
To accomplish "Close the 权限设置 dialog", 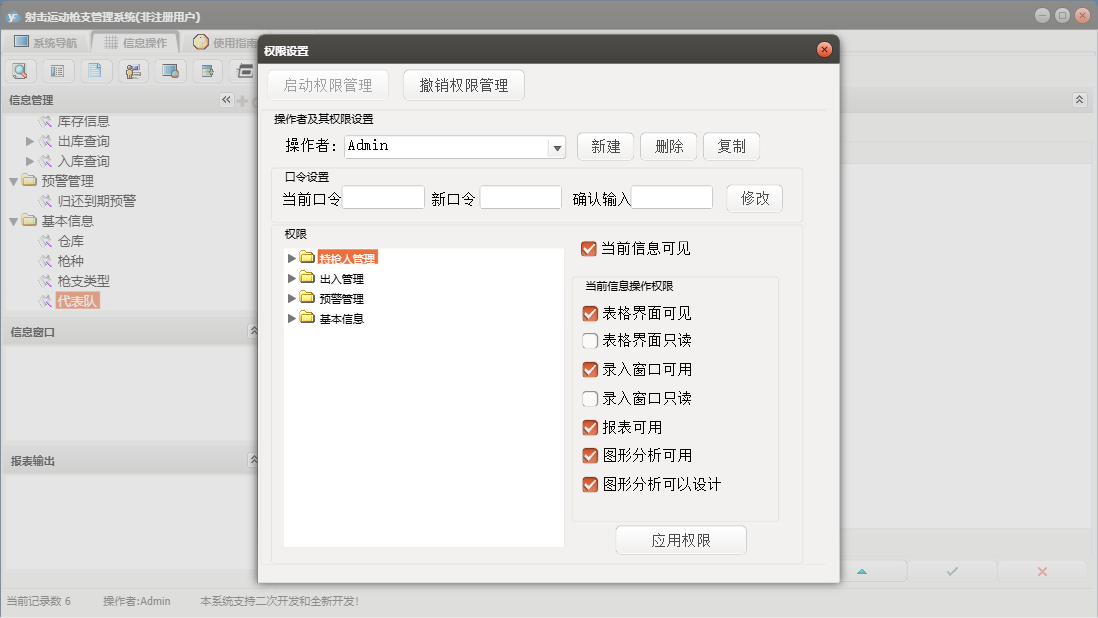I will pyautogui.click(x=824, y=50).
